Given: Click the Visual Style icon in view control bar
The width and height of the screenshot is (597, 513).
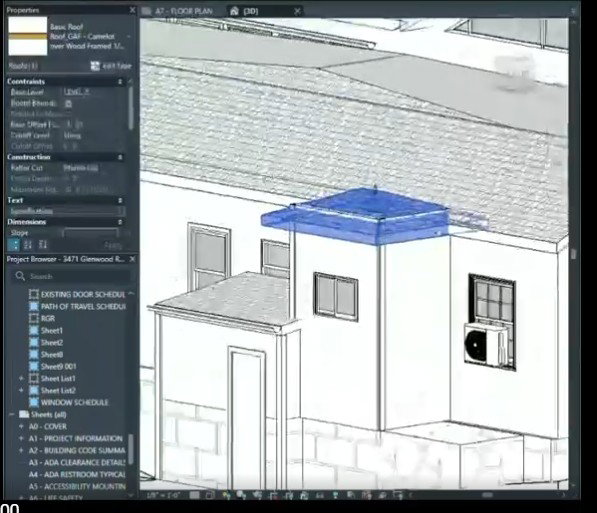Looking at the screenshot, I should tap(210, 495).
